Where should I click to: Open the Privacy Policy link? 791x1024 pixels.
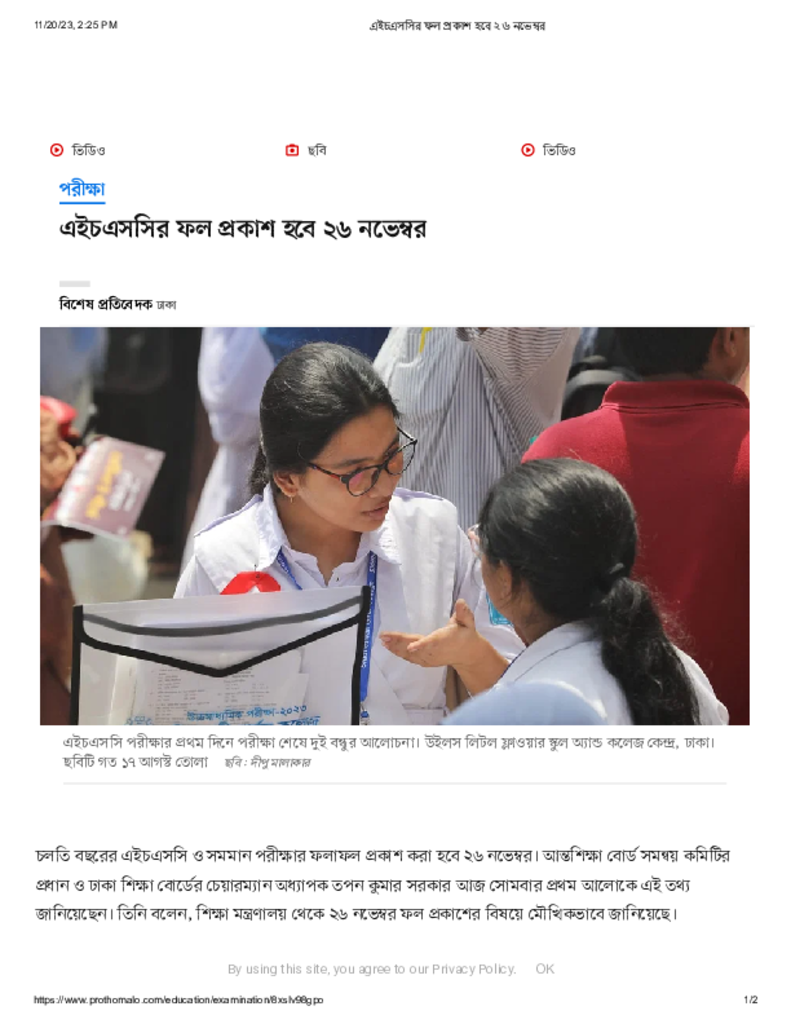pos(473,969)
